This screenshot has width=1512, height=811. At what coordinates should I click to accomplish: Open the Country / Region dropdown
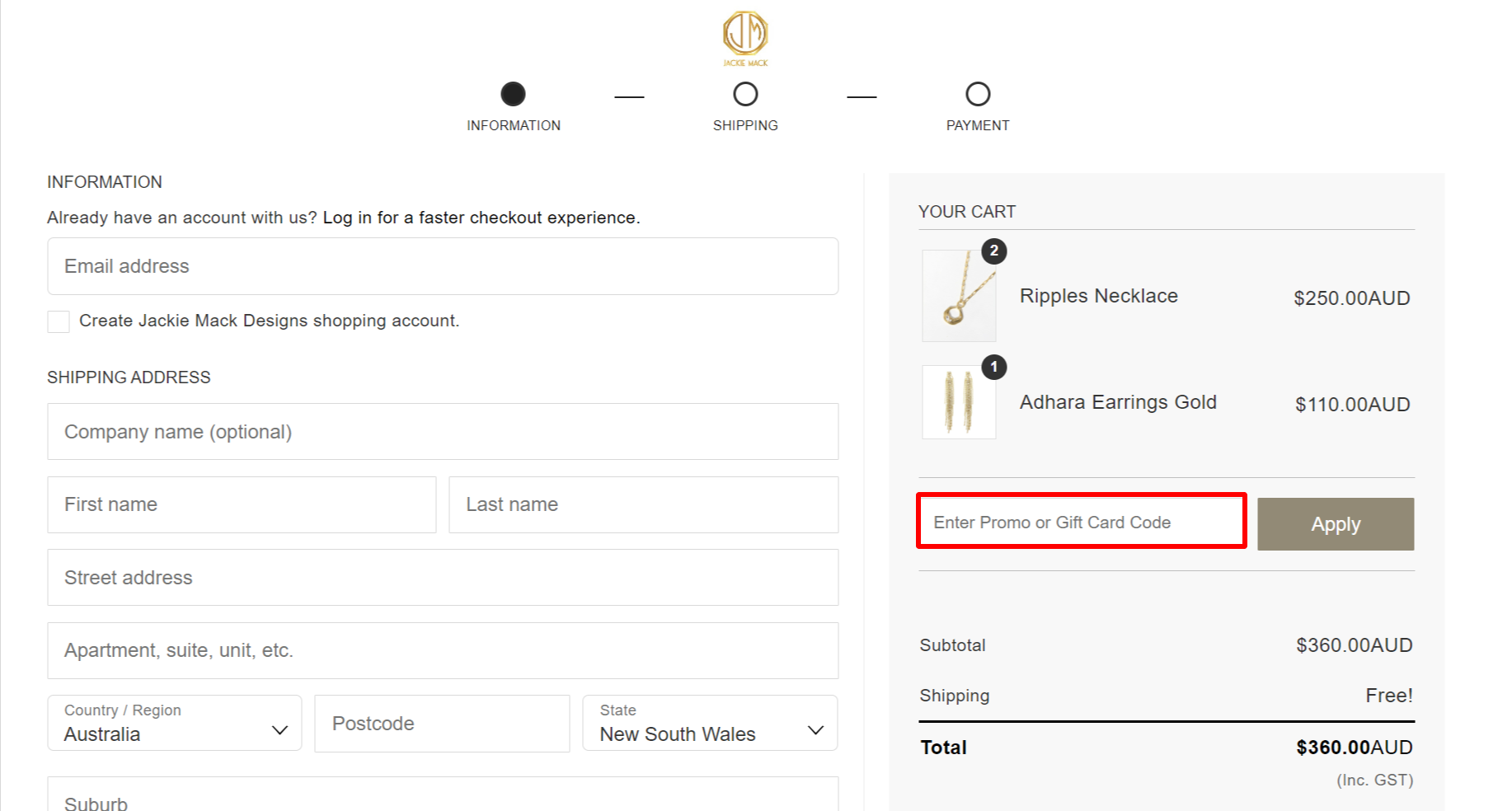click(174, 723)
